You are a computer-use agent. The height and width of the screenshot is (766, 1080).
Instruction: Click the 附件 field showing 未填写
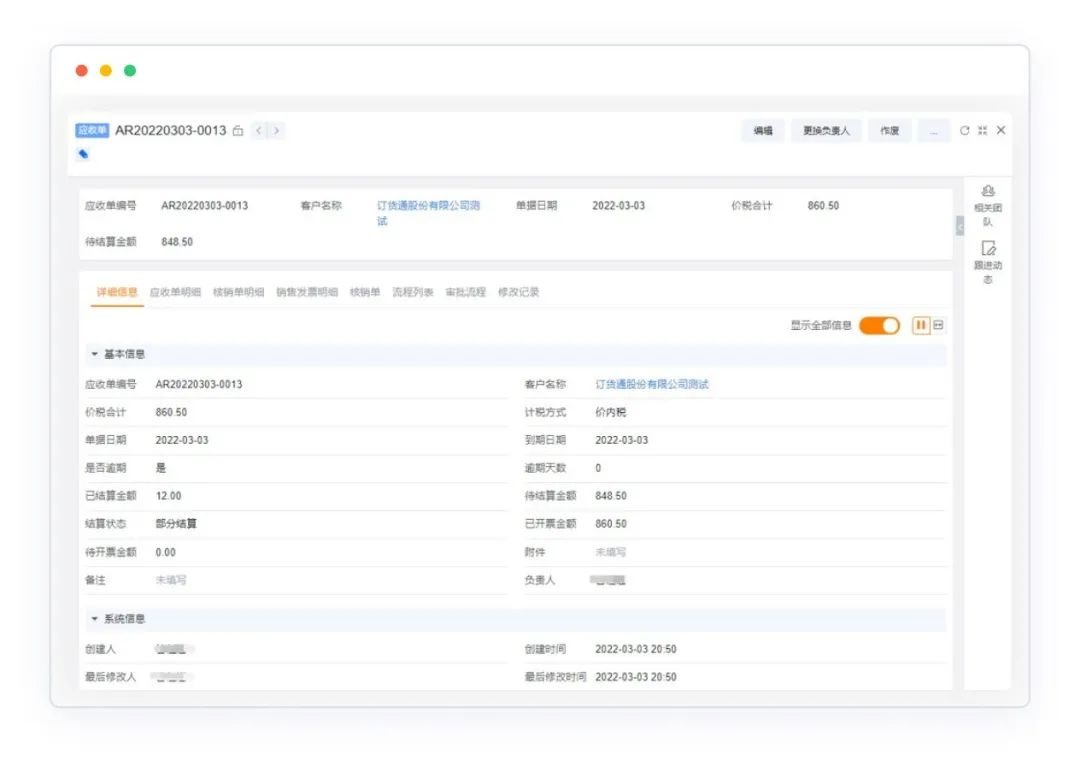click(611, 552)
